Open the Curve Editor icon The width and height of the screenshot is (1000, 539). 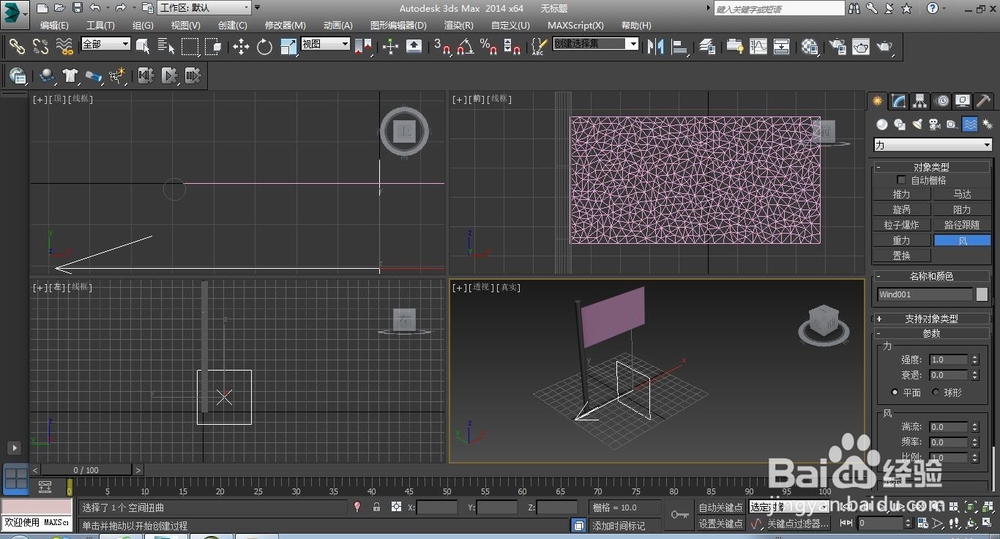(758, 46)
